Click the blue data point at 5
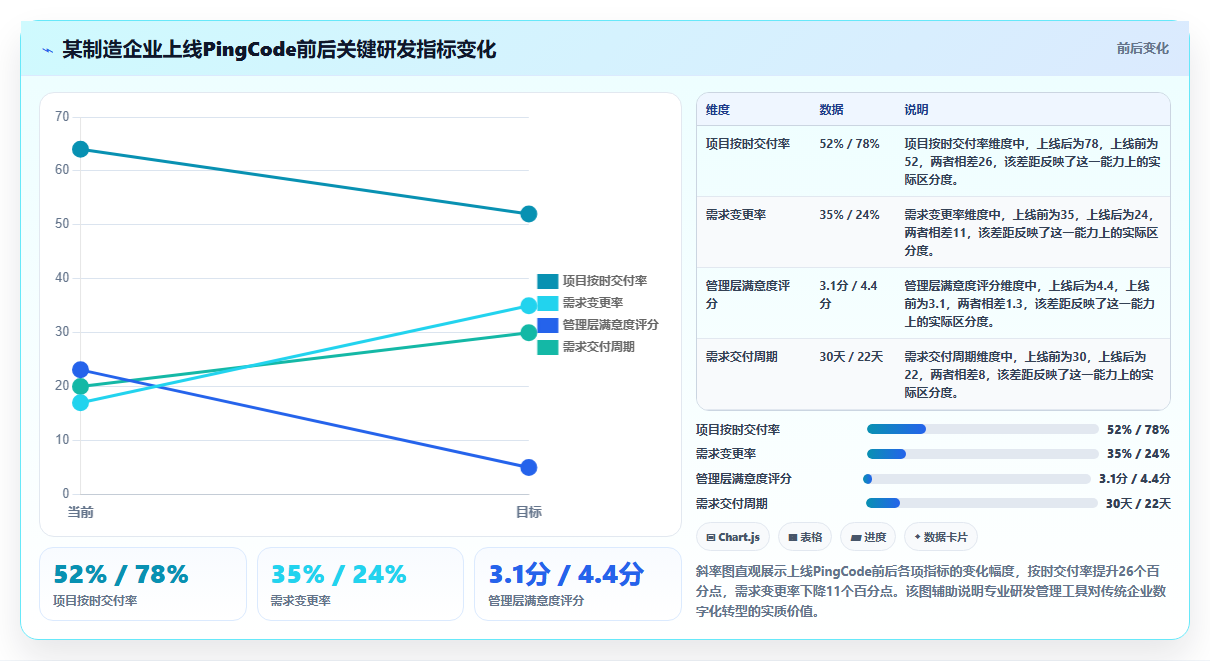 [x=529, y=468]
